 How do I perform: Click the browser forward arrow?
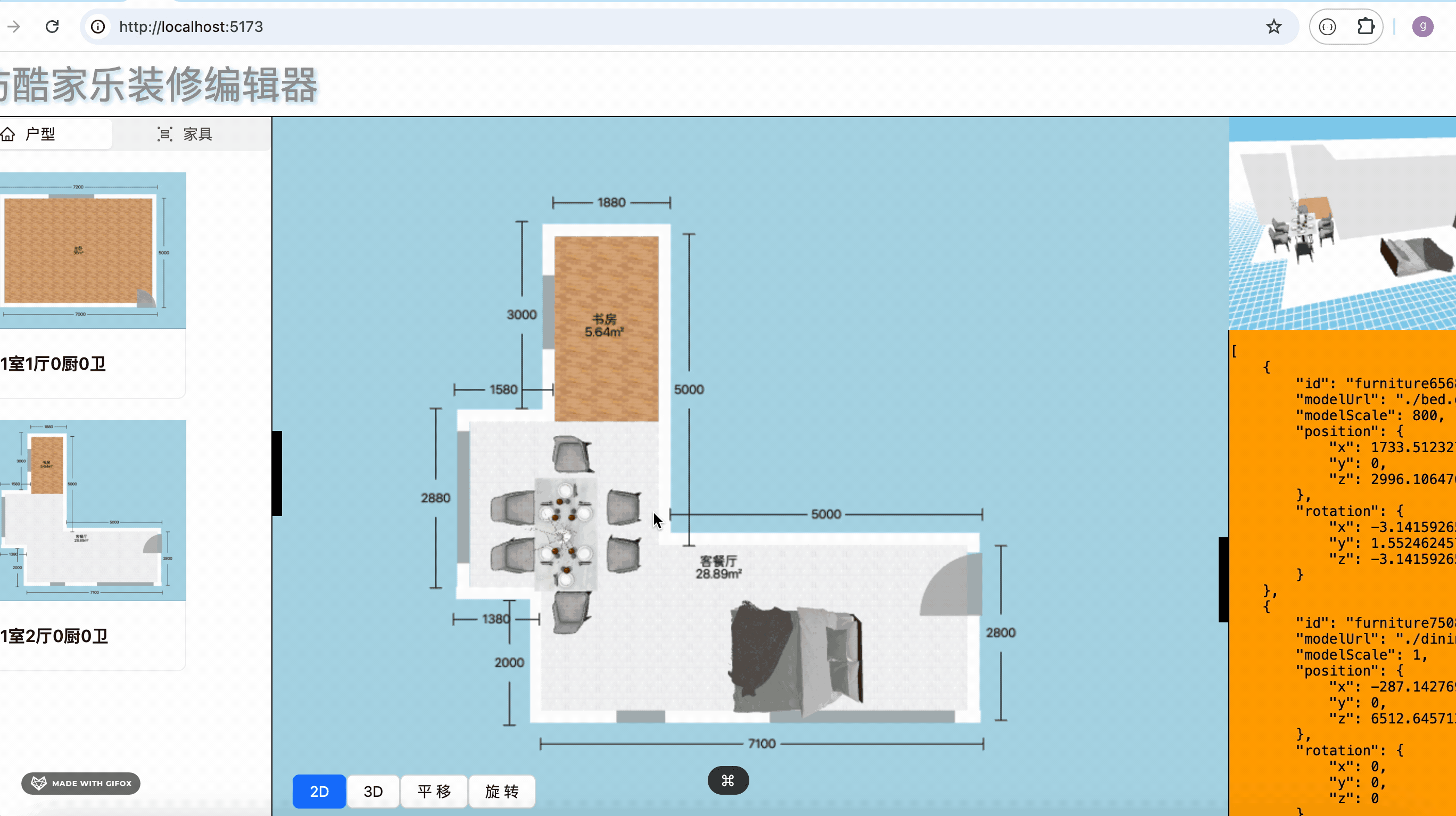[14, 27]
